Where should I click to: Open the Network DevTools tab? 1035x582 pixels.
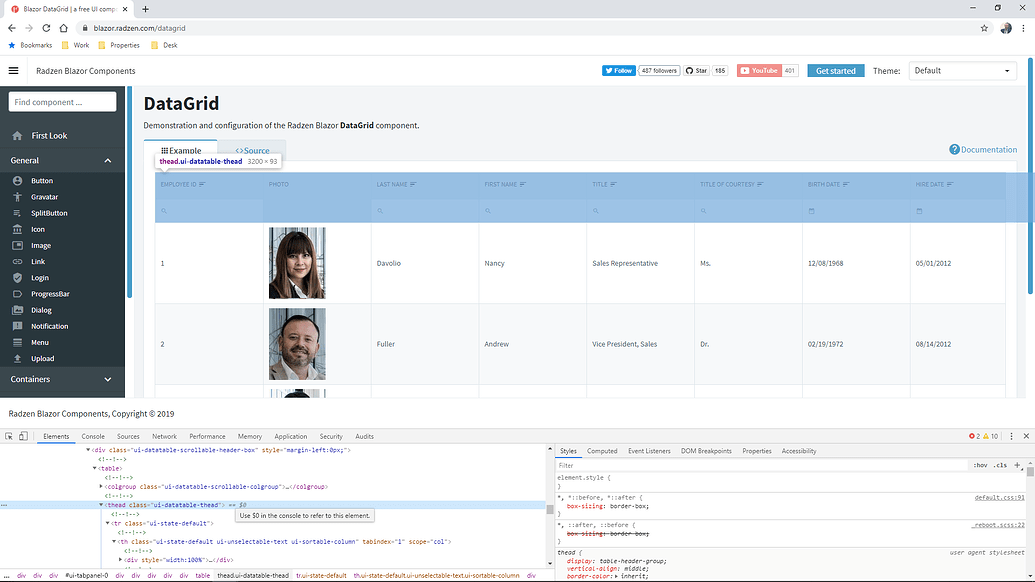tap(164, 436)
